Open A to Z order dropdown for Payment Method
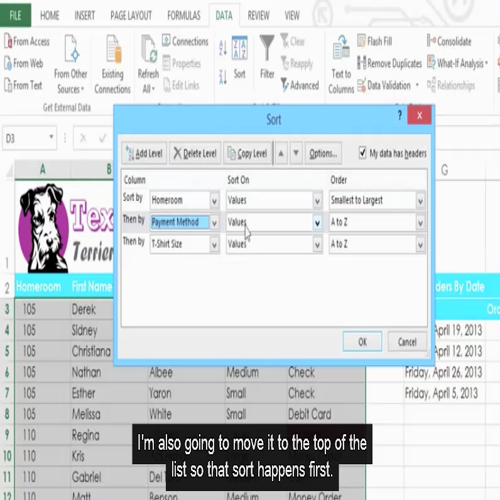The height and width of the screenshot is (500, 500). click(420, 222)
